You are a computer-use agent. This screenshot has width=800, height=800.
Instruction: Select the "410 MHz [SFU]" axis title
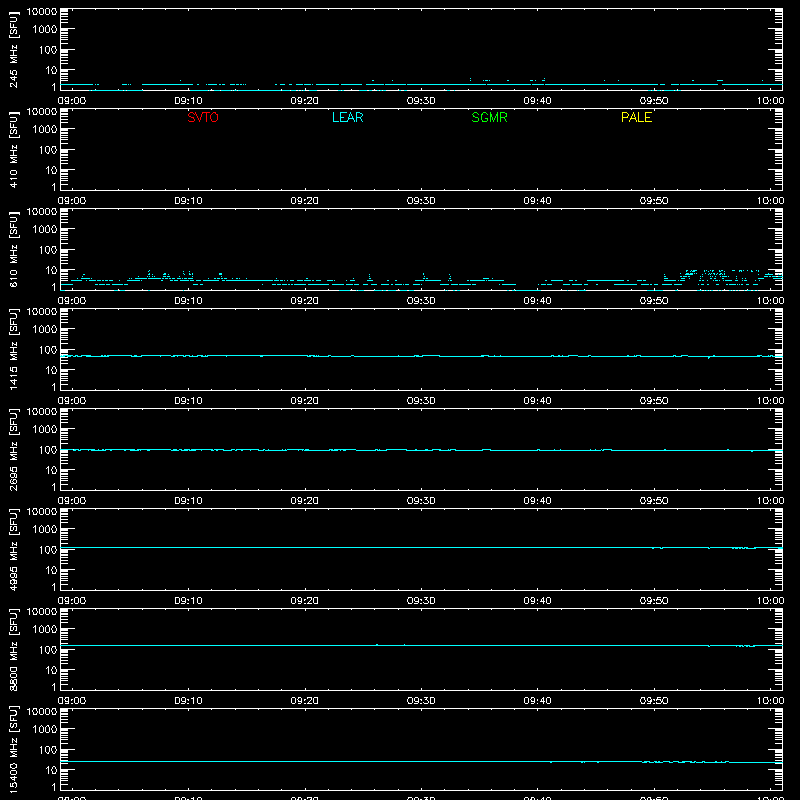coord(14,149)
